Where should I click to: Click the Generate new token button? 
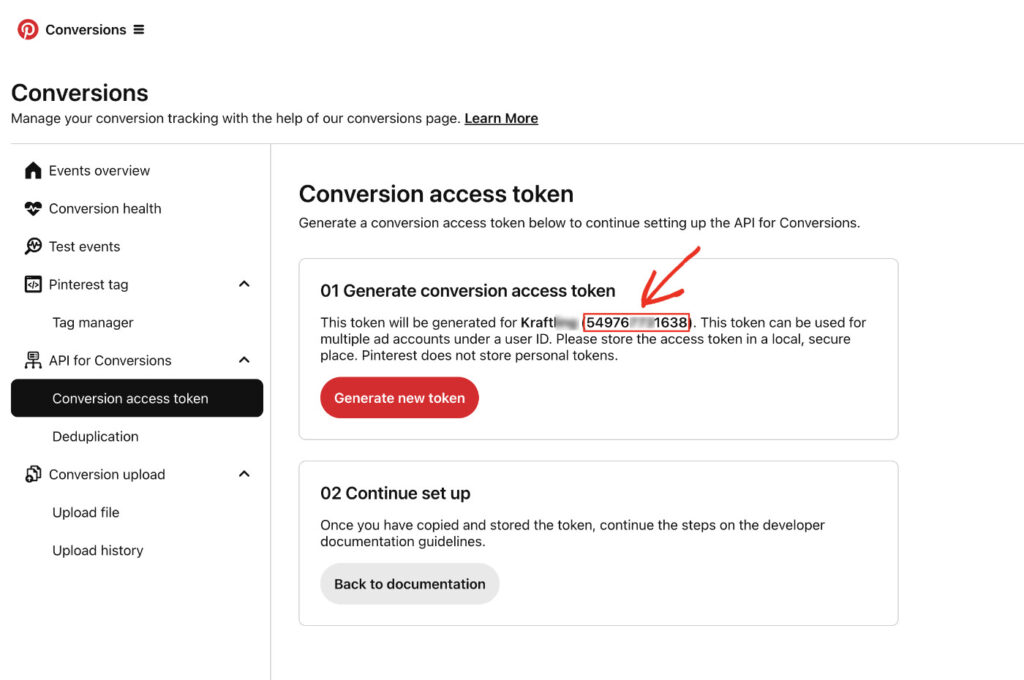click(x=399, y=397)
